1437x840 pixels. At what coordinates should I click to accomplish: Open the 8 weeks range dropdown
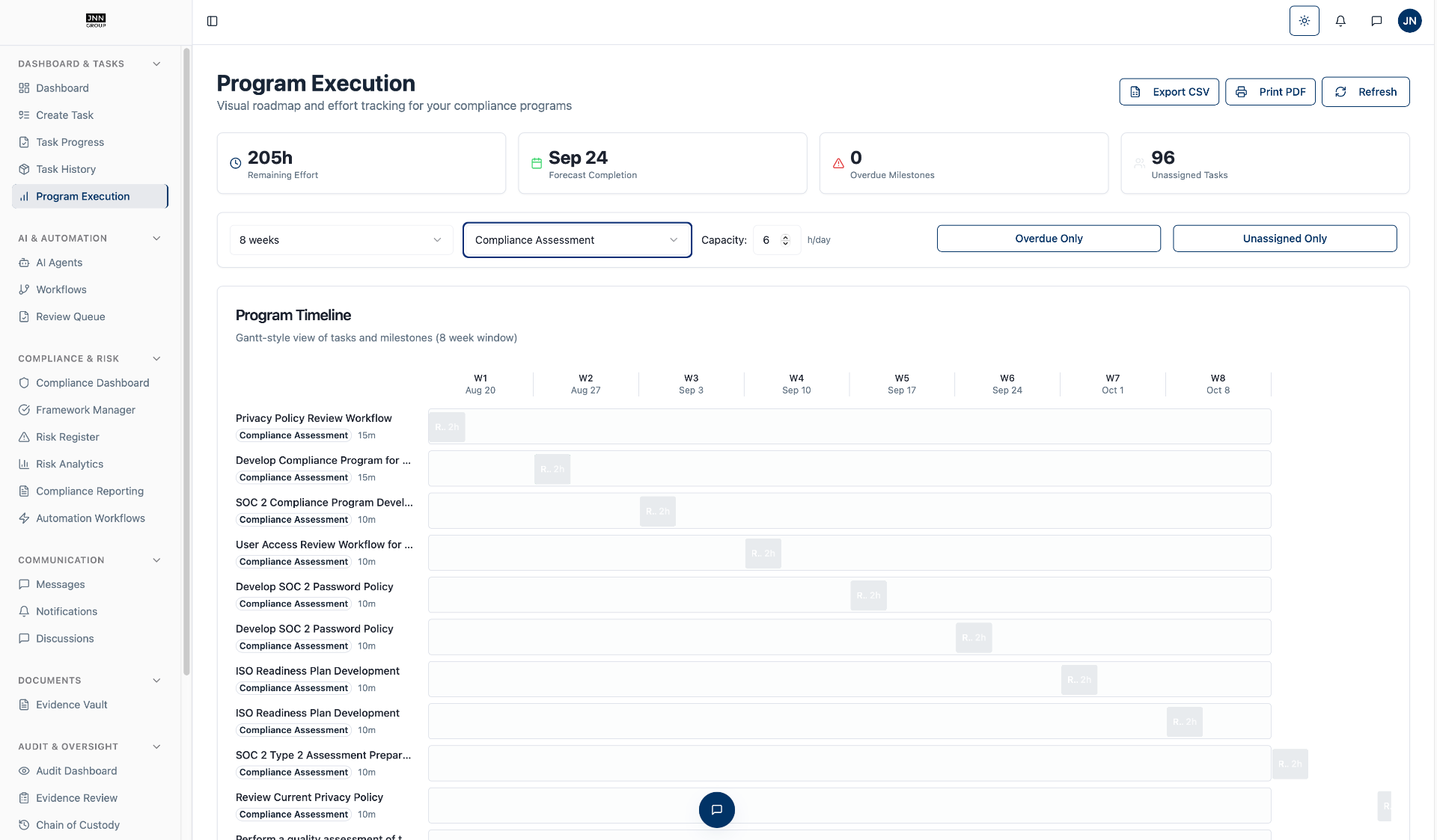(x=341, y=240)
